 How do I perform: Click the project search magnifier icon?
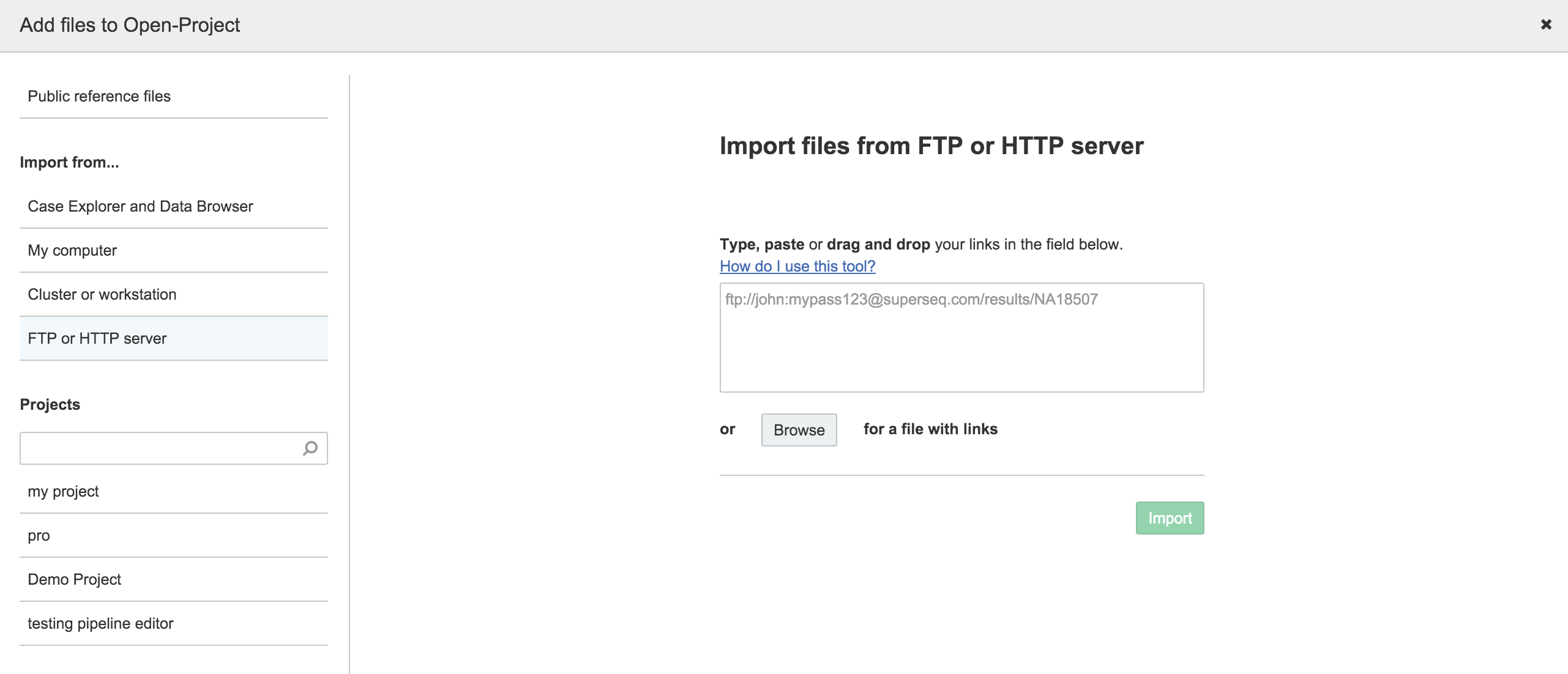310,448
